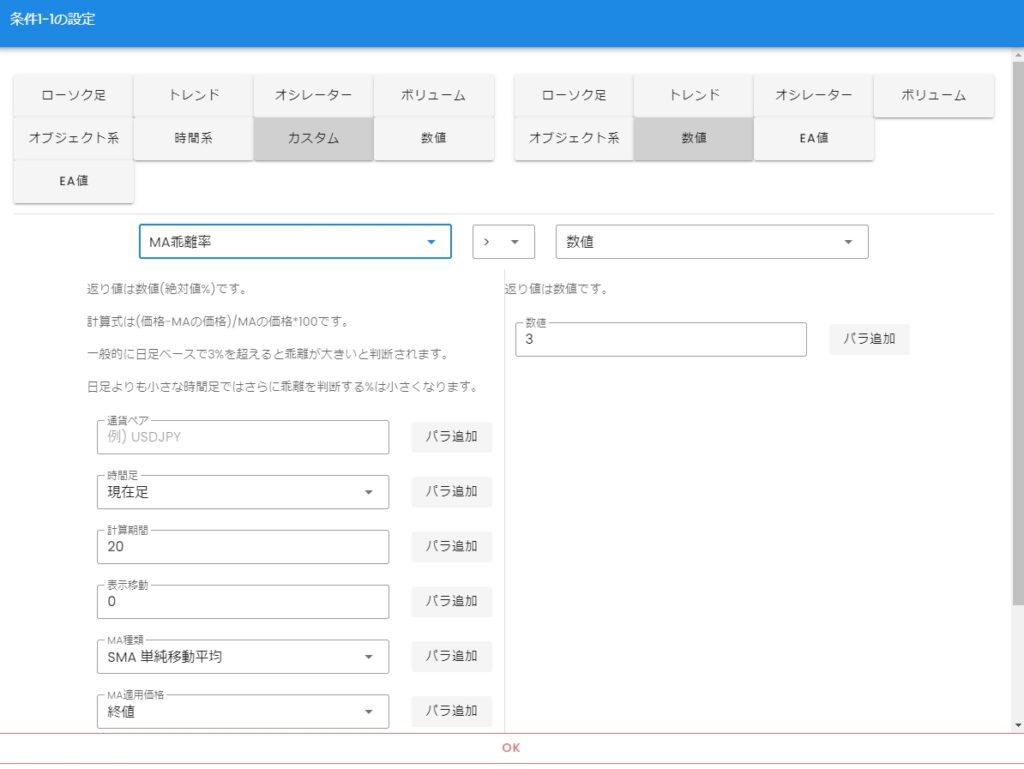Select left ローソク足 category tab

click(73, 95)
